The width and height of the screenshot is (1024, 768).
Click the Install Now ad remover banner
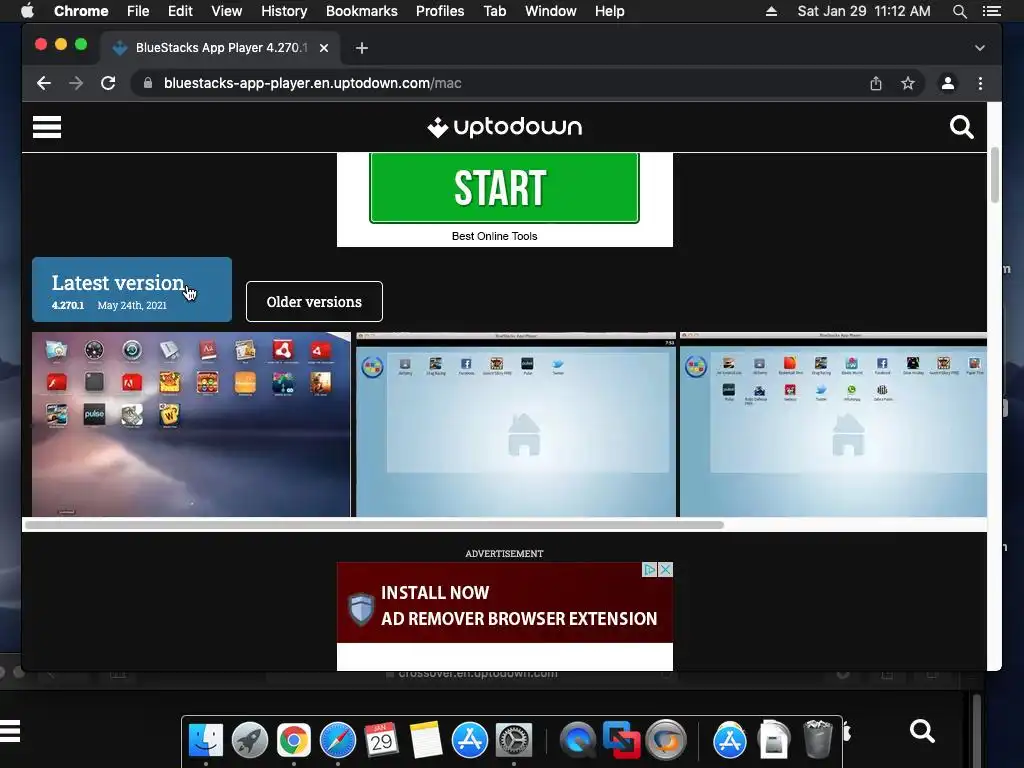pyautogui.click(x=505, y=603)
